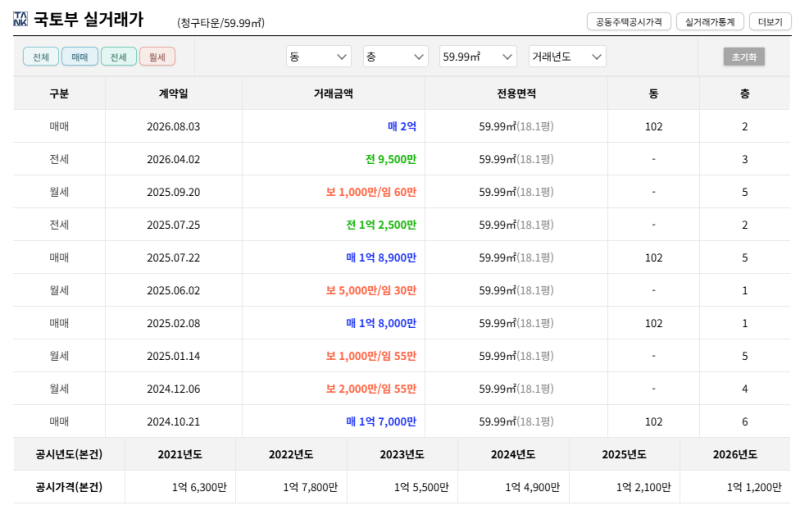Click the date 2025.01.14
Image resolution: width=800 pixels, height=510 pixels.
[x=173, y=356]
